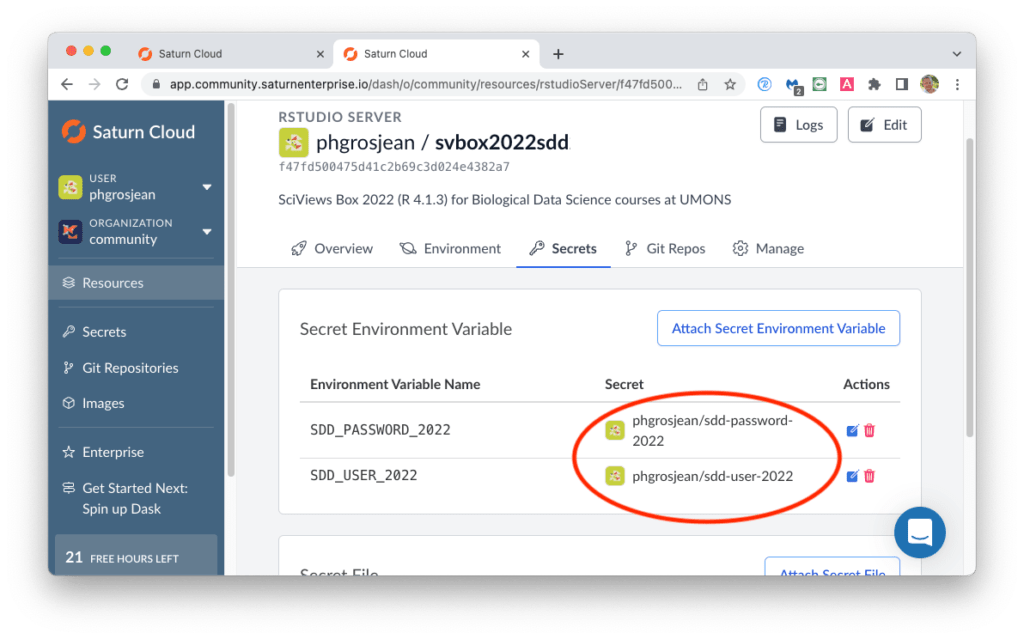The width and height of the screenshot is (1024, 639).
Task: Switch to the Overview tab
Action: pos(332,248)
